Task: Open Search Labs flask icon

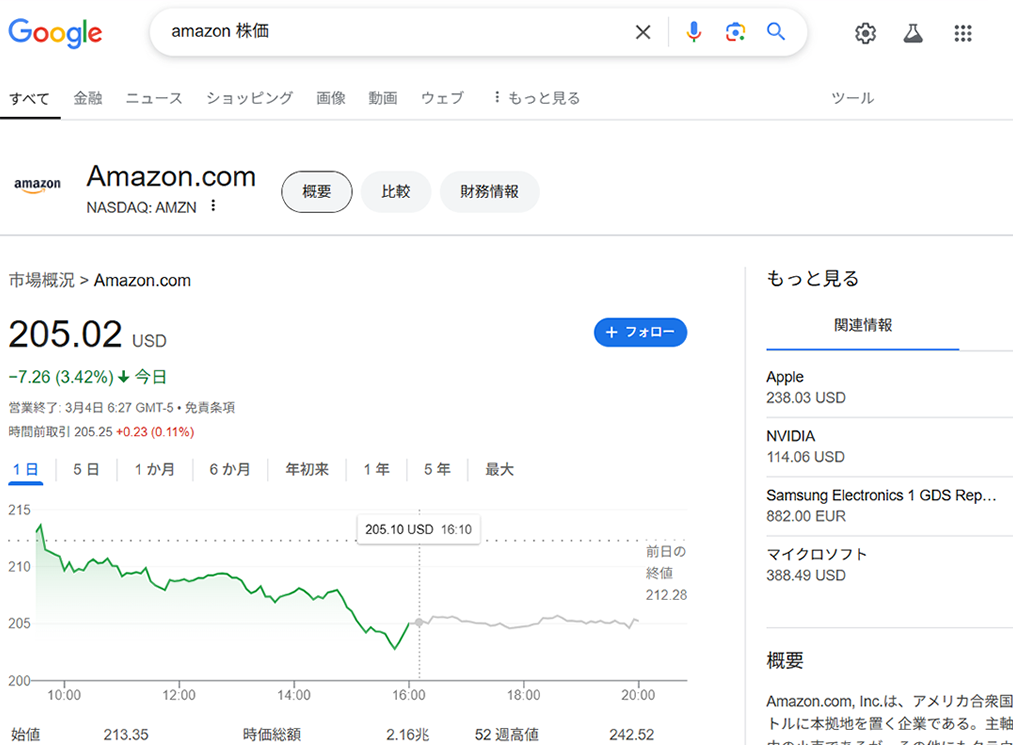Action: tap(913, 33)
